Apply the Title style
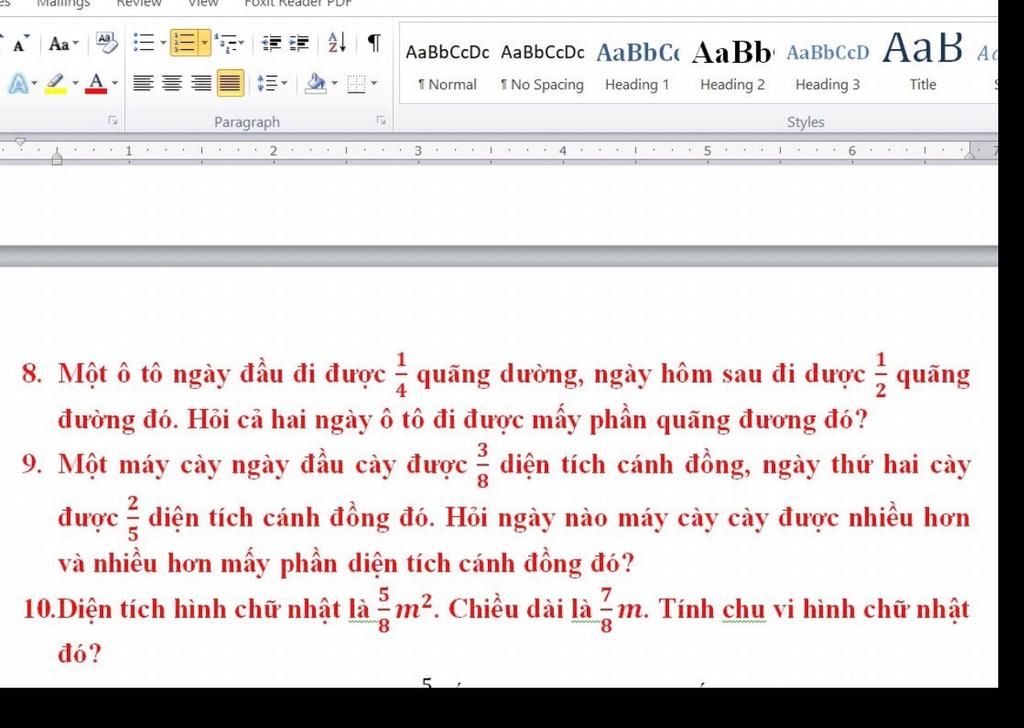 pos(923,64)
